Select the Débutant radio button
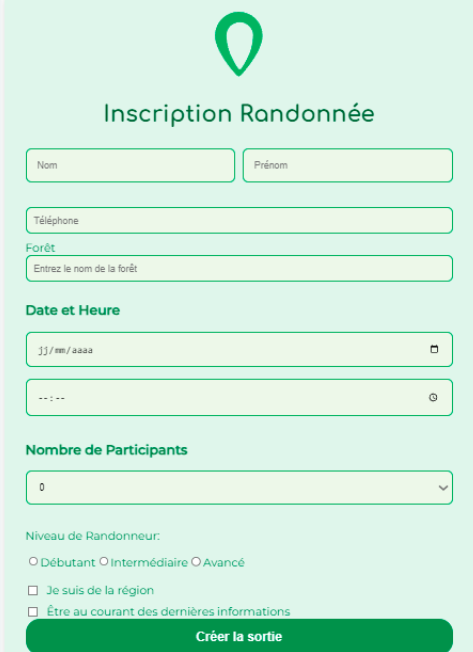The image size is (473, 652). tap(33, 561)
